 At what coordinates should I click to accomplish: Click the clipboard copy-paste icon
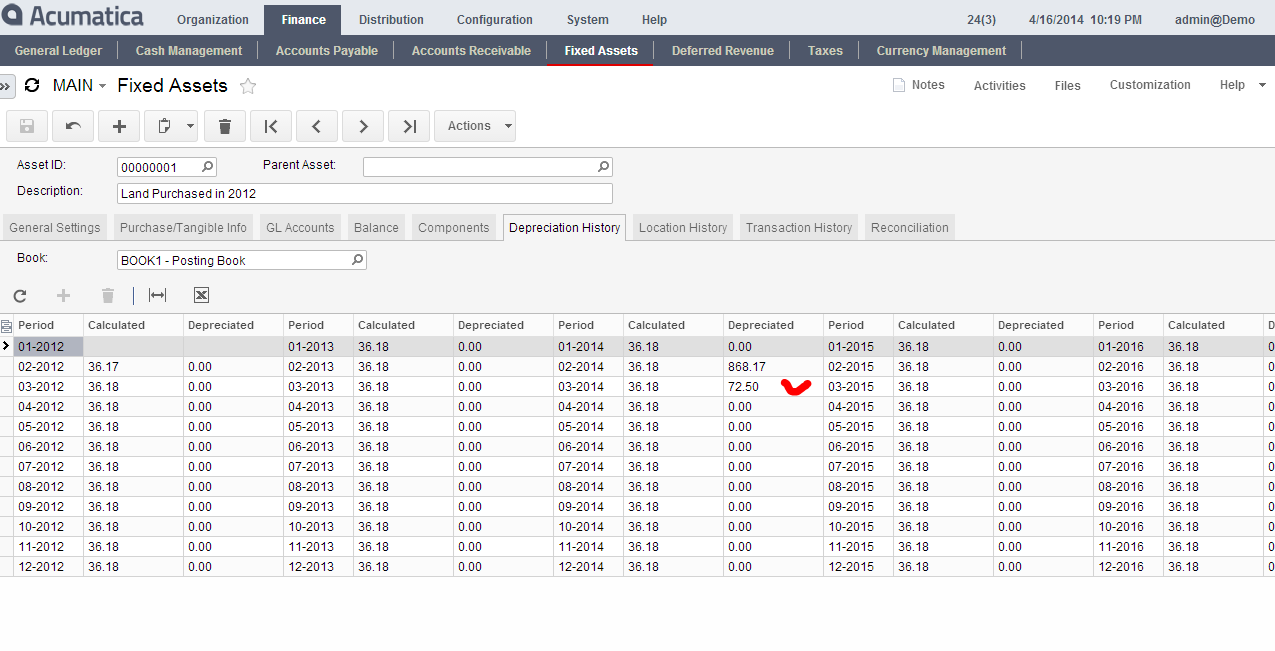coord(164,126)
